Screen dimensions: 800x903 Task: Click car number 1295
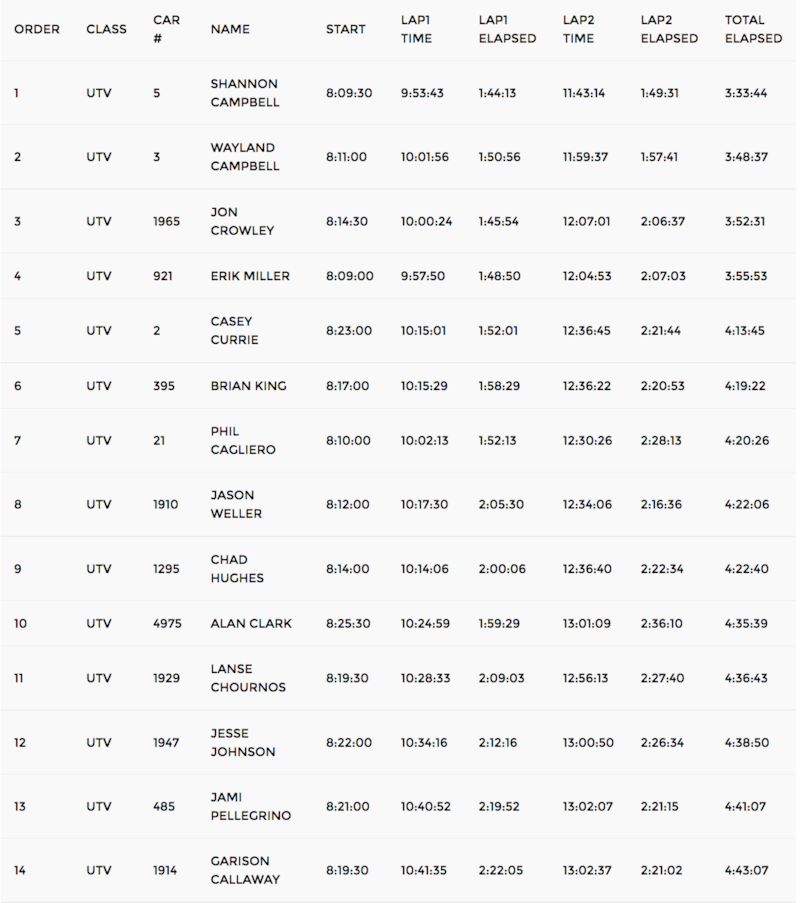(x=166, y=569)
